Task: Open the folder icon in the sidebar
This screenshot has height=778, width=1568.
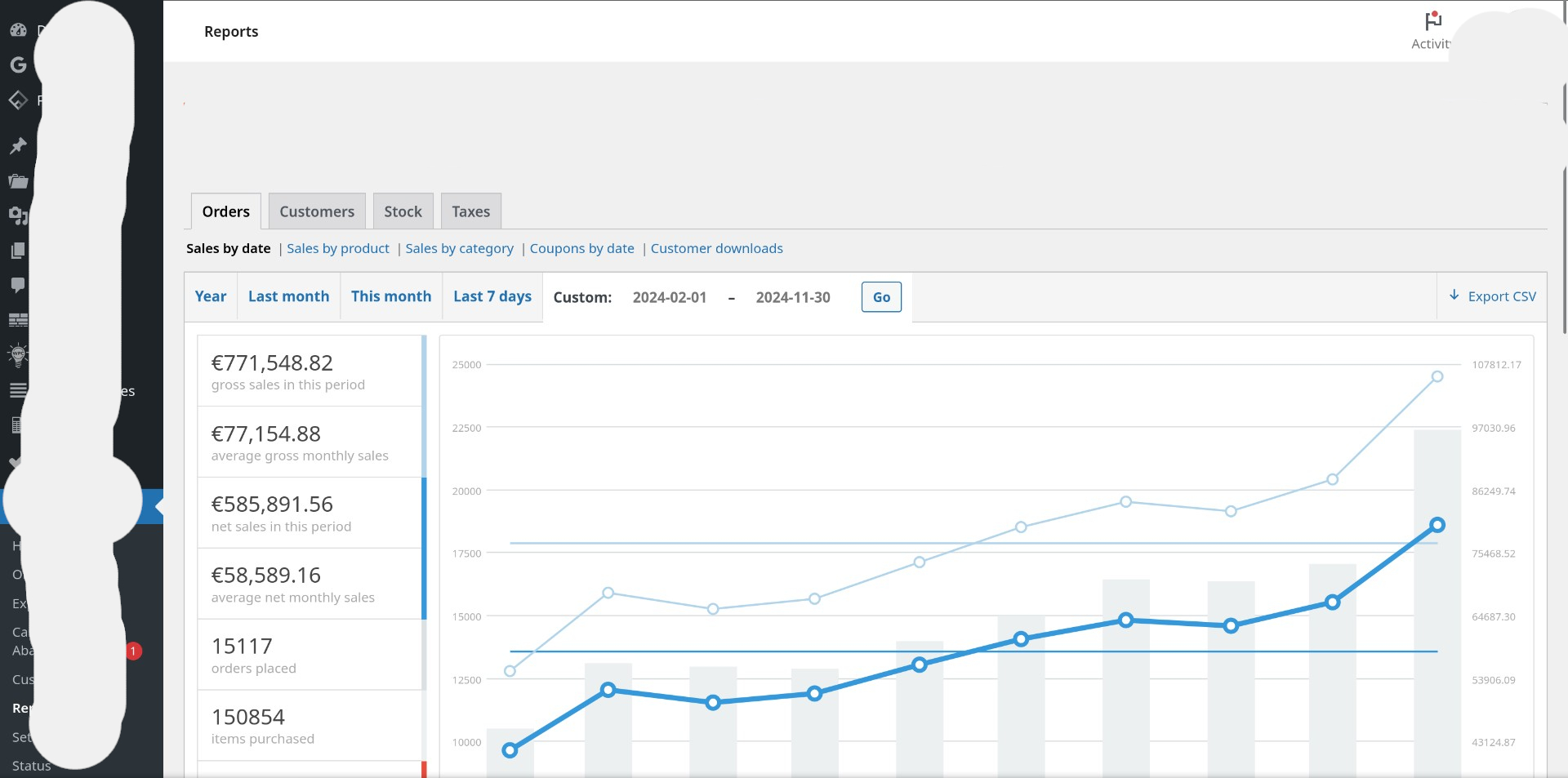Action: 18,181
